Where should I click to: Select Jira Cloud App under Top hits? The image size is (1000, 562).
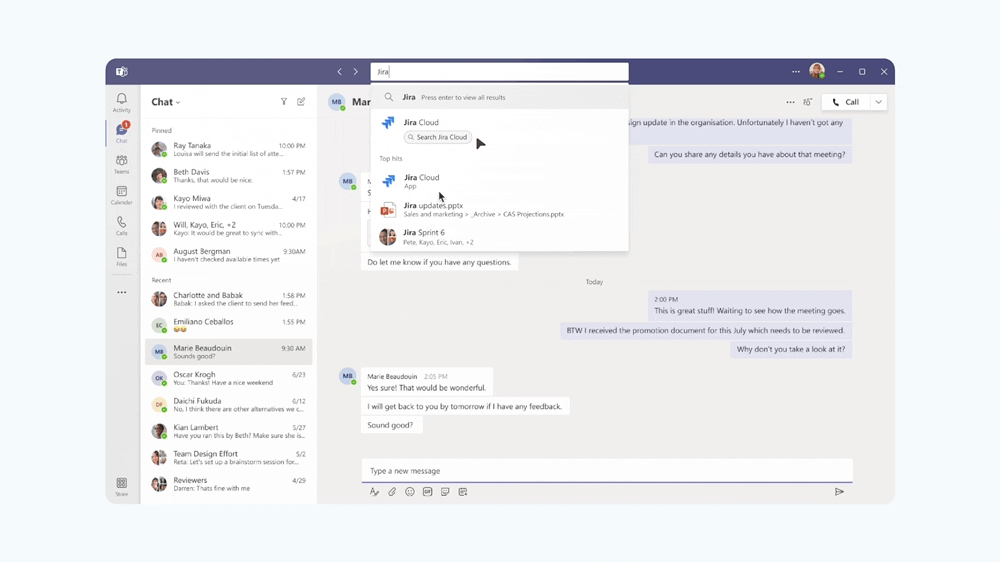coord(499,181)
